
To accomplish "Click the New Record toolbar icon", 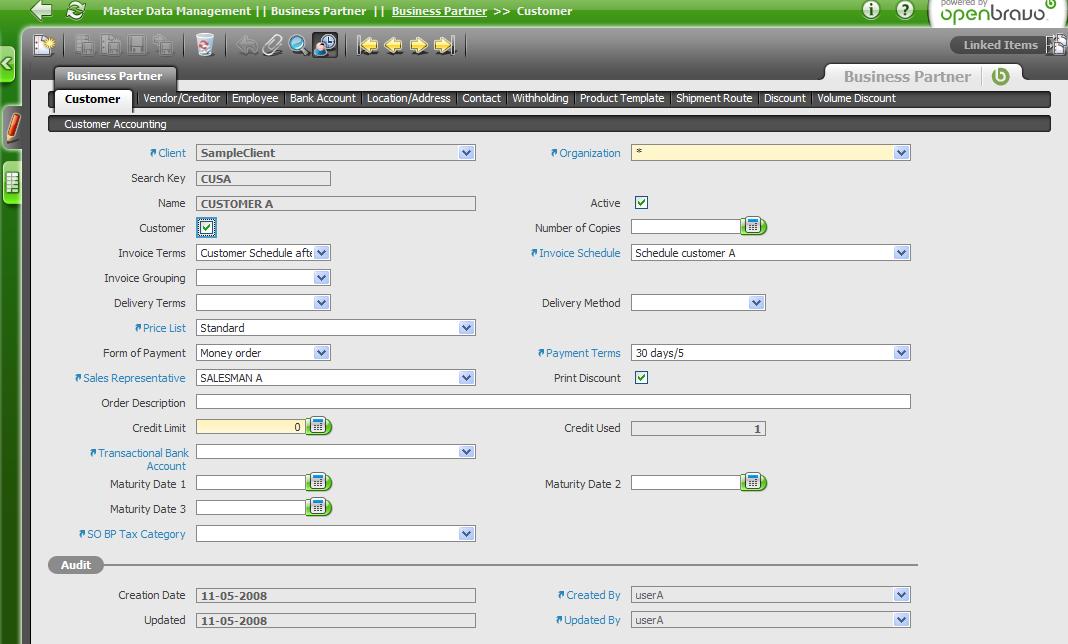I will [44, 45].
